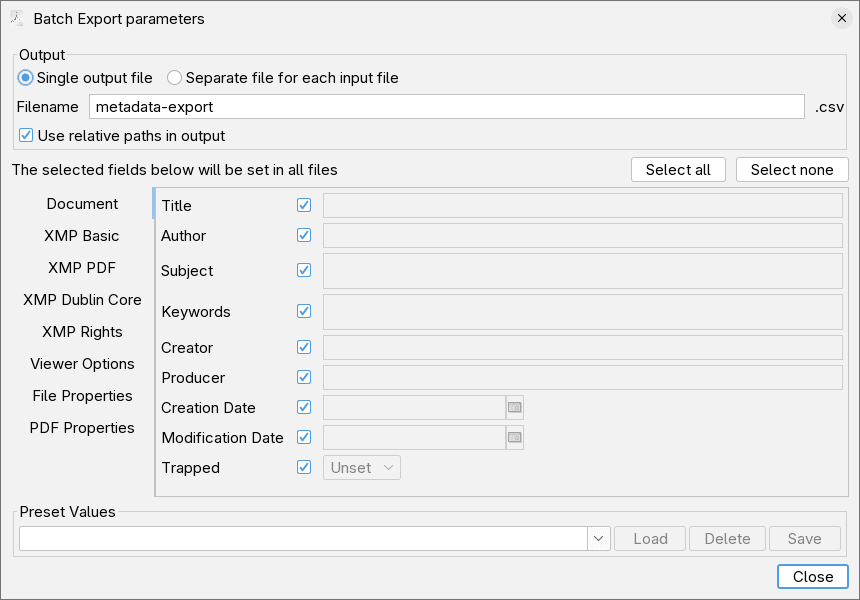Viewport: 860px width, 600px height.
Task: Toggle the Author export checkbox
Action: pos(303,235)
